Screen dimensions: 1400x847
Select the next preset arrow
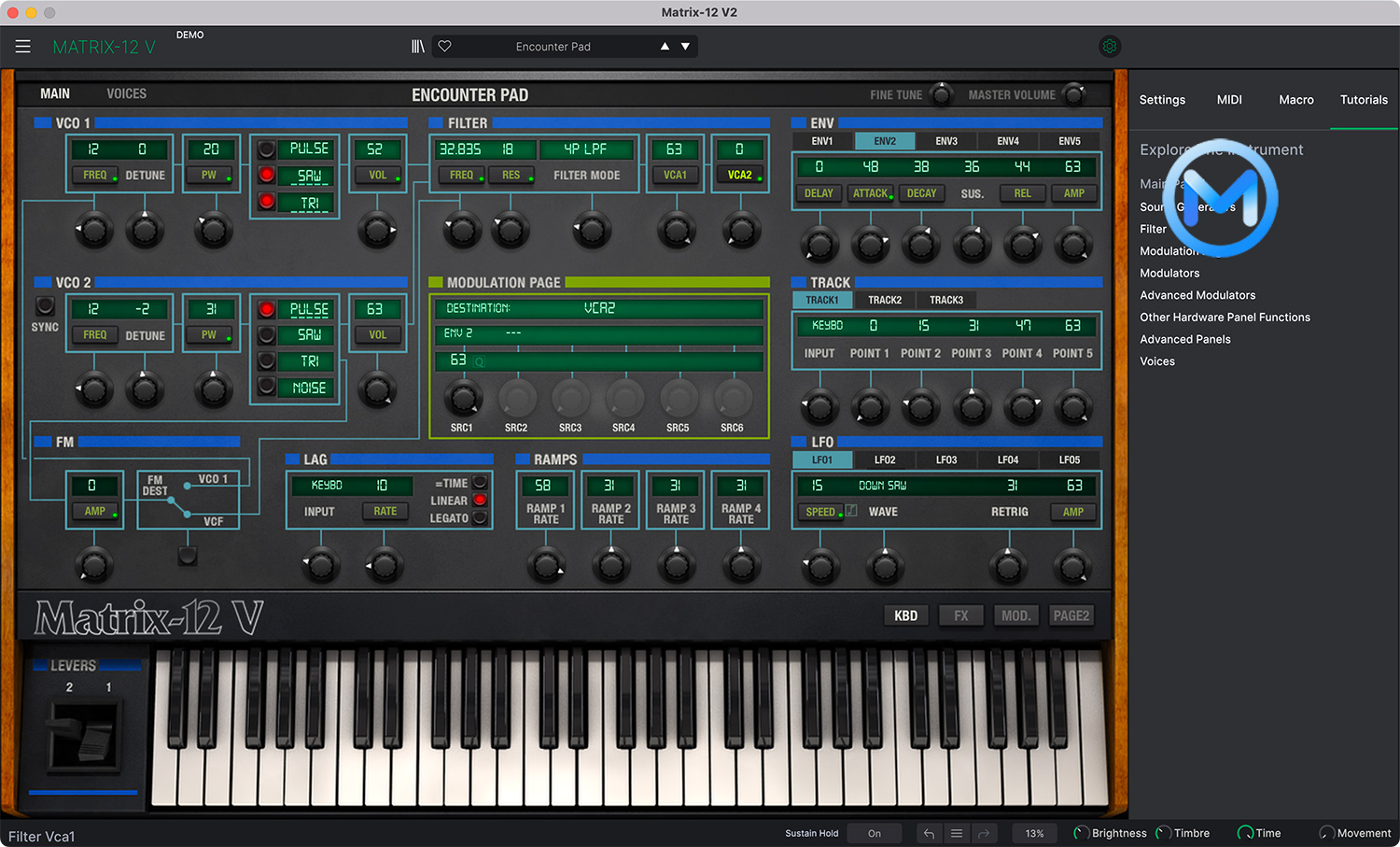pyautogui.click(x=685, y=47)
